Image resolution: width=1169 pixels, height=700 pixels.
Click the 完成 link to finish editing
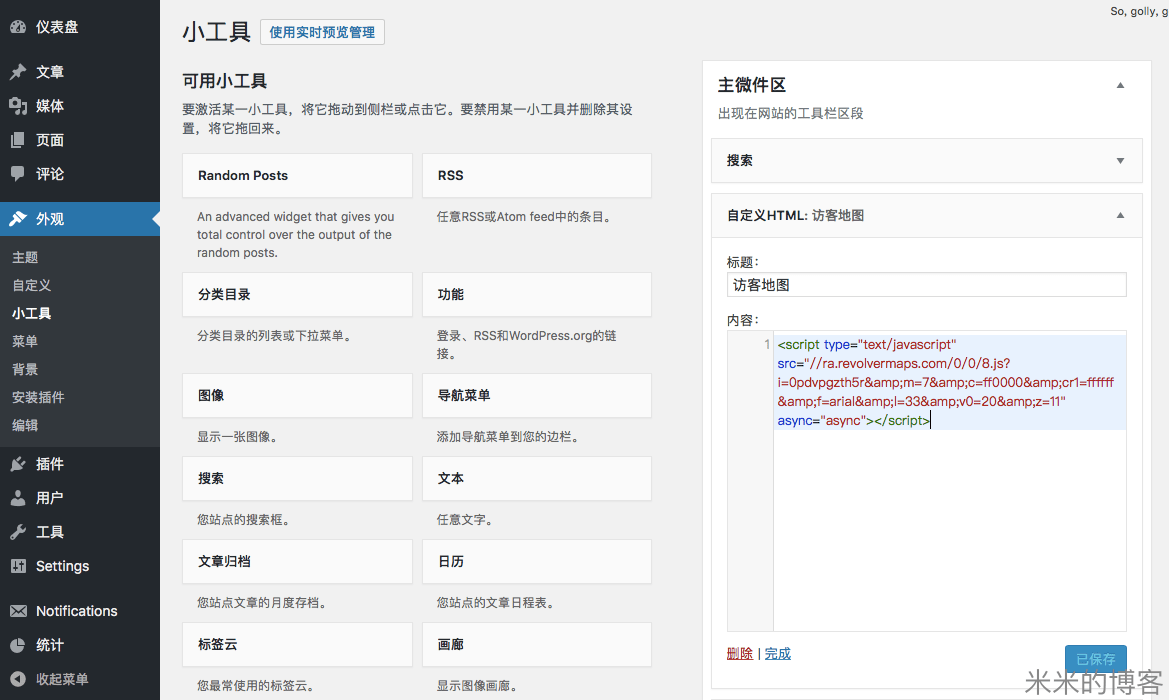point(777,652)
